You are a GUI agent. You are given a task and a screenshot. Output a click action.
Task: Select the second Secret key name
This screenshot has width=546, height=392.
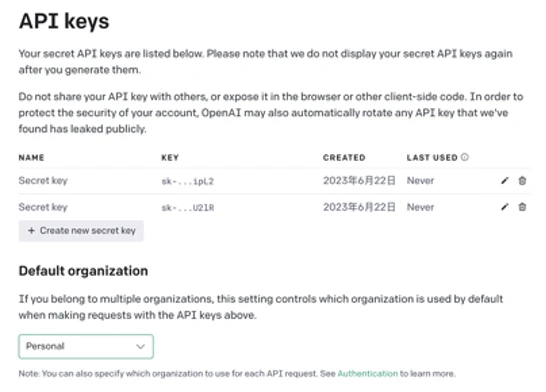pyautogui.click(x=43, y=207)
